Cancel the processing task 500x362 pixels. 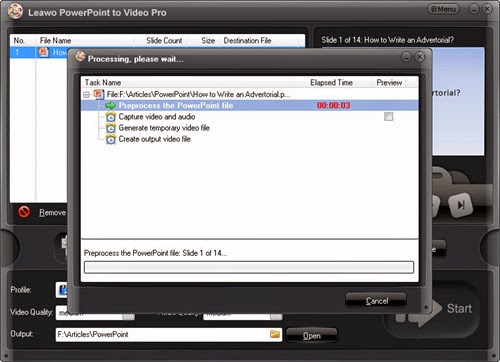(x=376, y=301)
